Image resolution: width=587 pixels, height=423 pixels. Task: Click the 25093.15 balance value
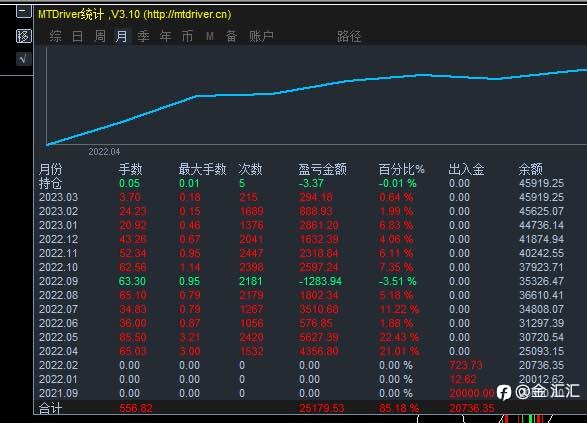click(541, 351)
